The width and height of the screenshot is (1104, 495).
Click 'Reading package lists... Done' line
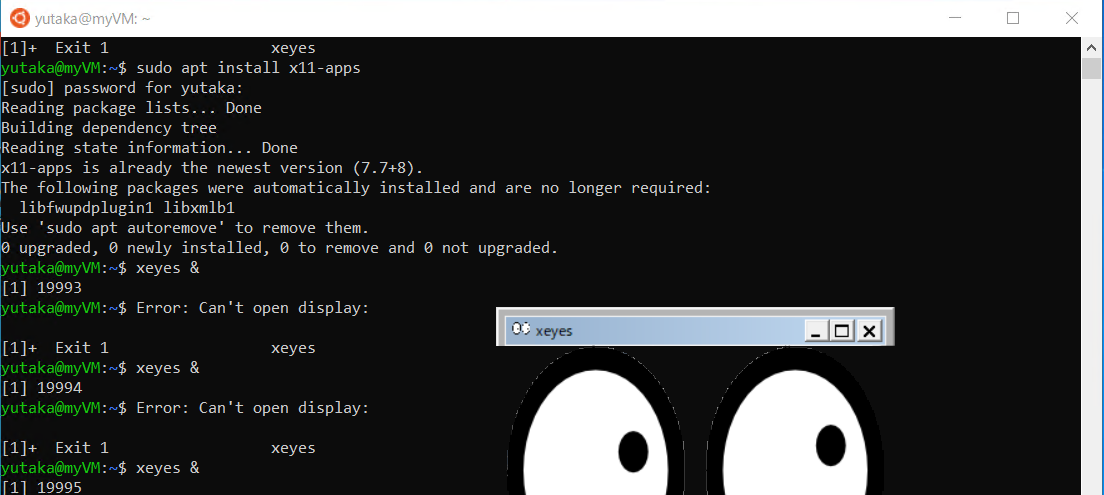131,108
